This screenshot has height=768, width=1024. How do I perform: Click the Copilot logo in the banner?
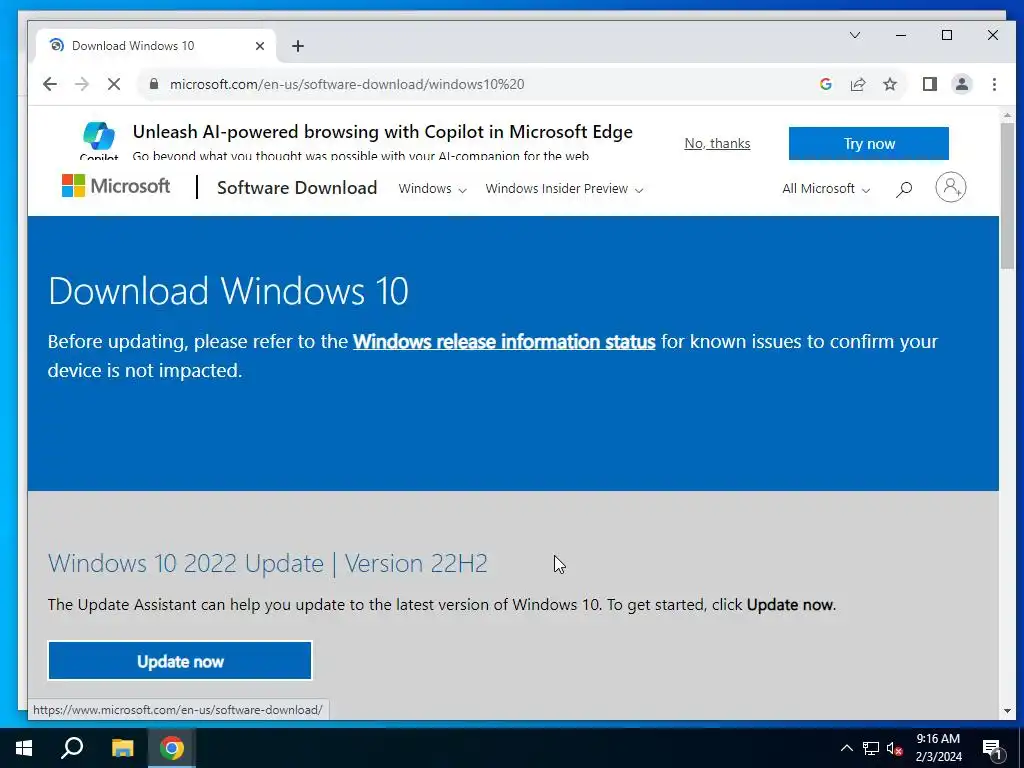99,138
